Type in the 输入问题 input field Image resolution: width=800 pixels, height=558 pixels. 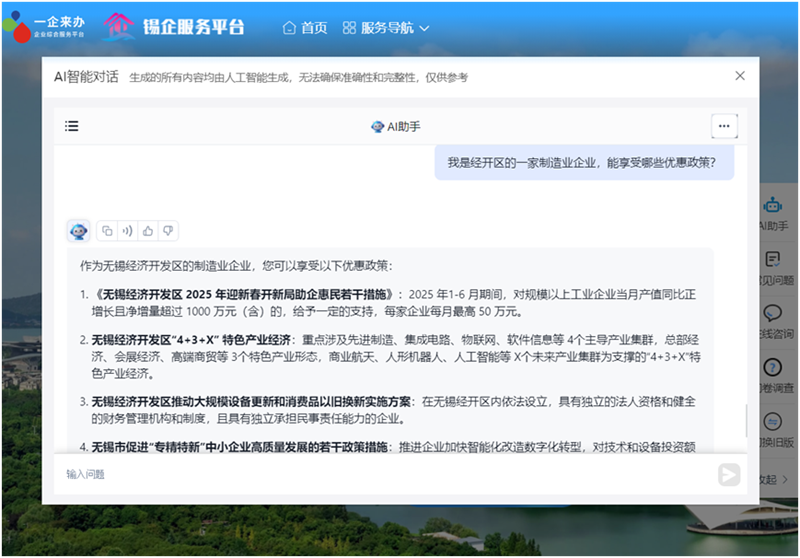pos(380,474)
